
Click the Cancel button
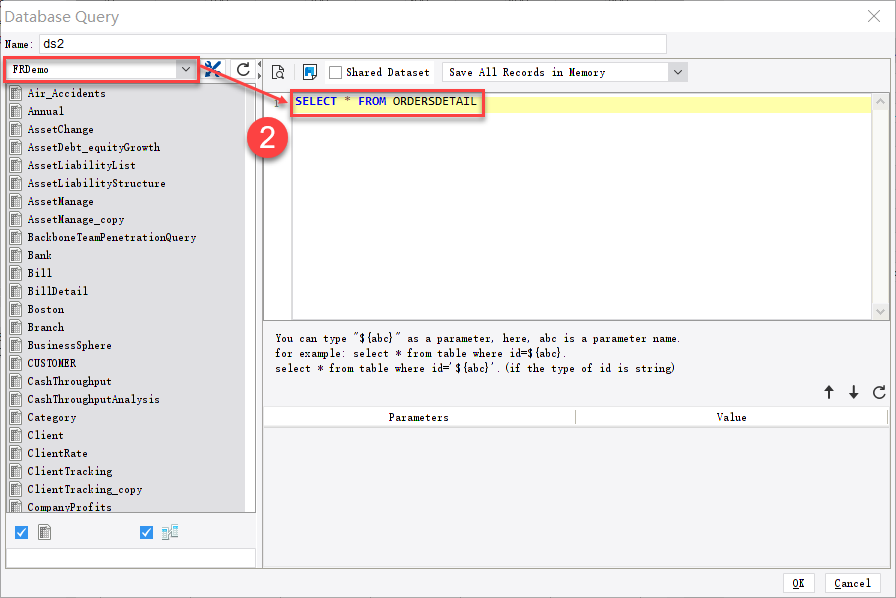point(852,583)
